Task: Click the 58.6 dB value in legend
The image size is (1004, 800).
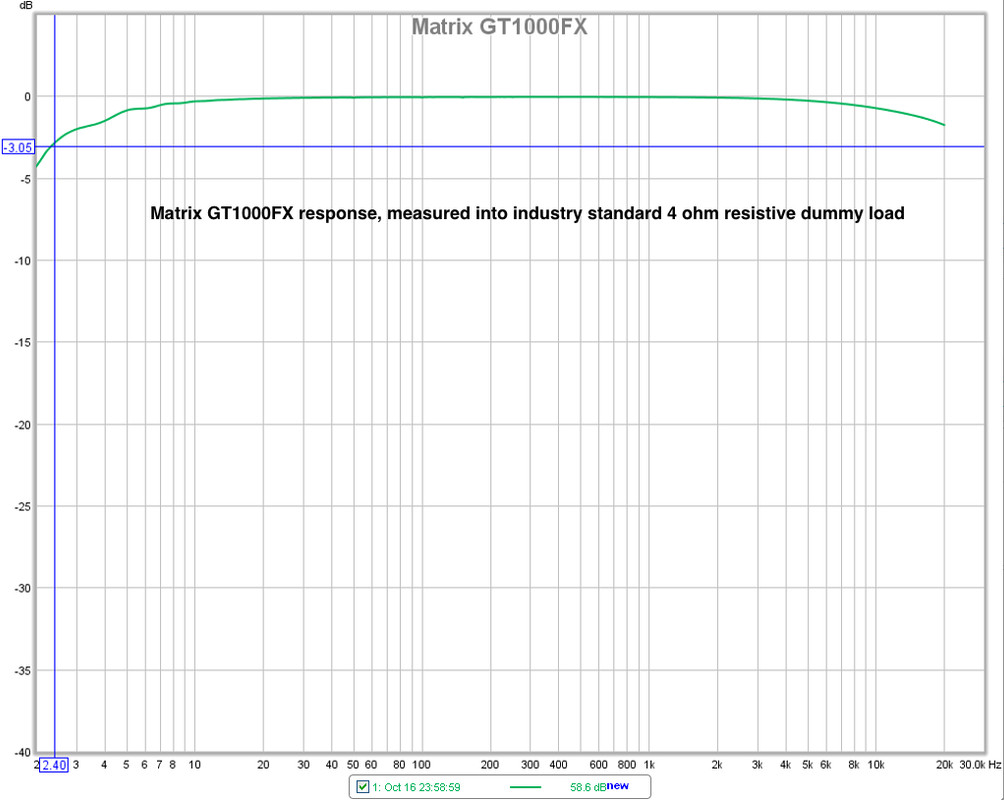Action: (x=587, y=787)
